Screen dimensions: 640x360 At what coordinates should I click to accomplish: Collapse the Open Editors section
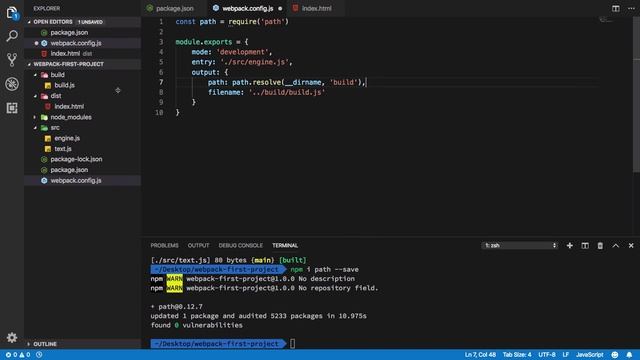click(29, 22)
